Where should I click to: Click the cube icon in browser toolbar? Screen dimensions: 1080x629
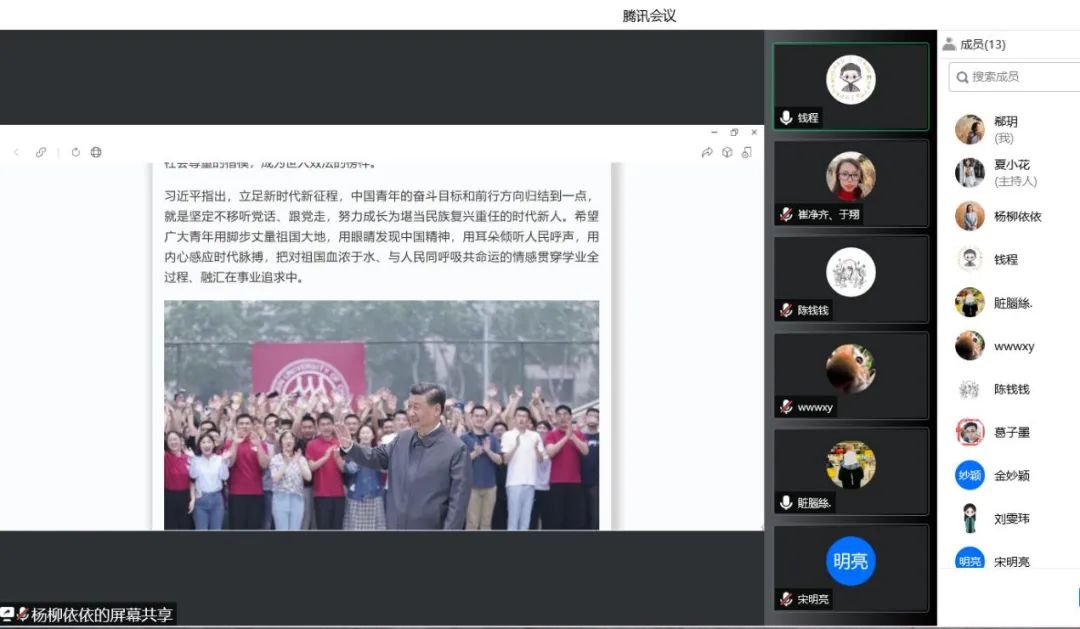click(x=727, y=152)
